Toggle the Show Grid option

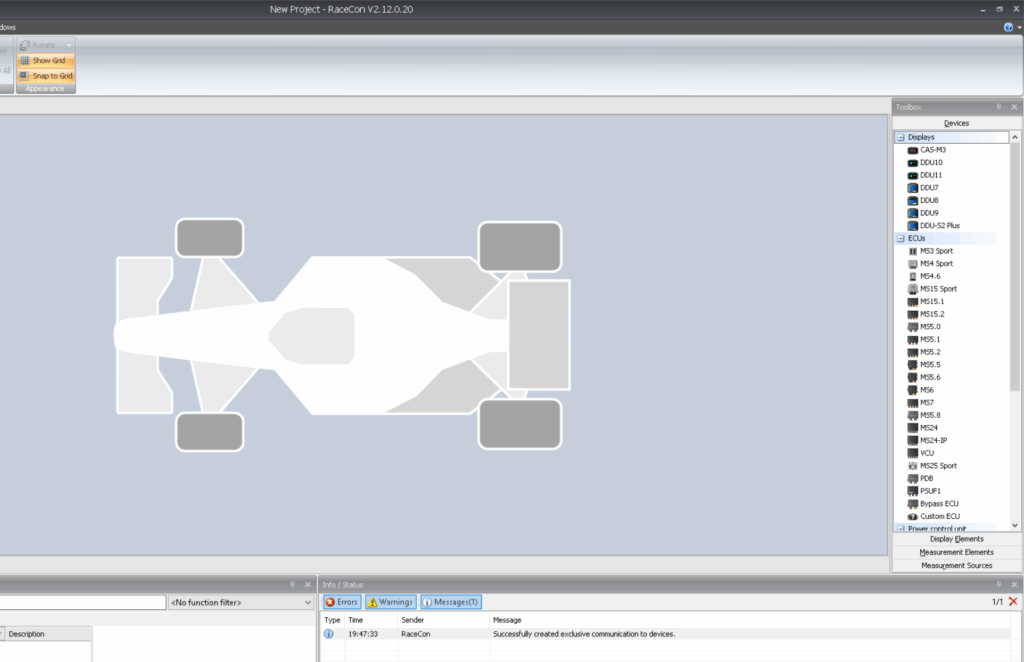[46, 61]
